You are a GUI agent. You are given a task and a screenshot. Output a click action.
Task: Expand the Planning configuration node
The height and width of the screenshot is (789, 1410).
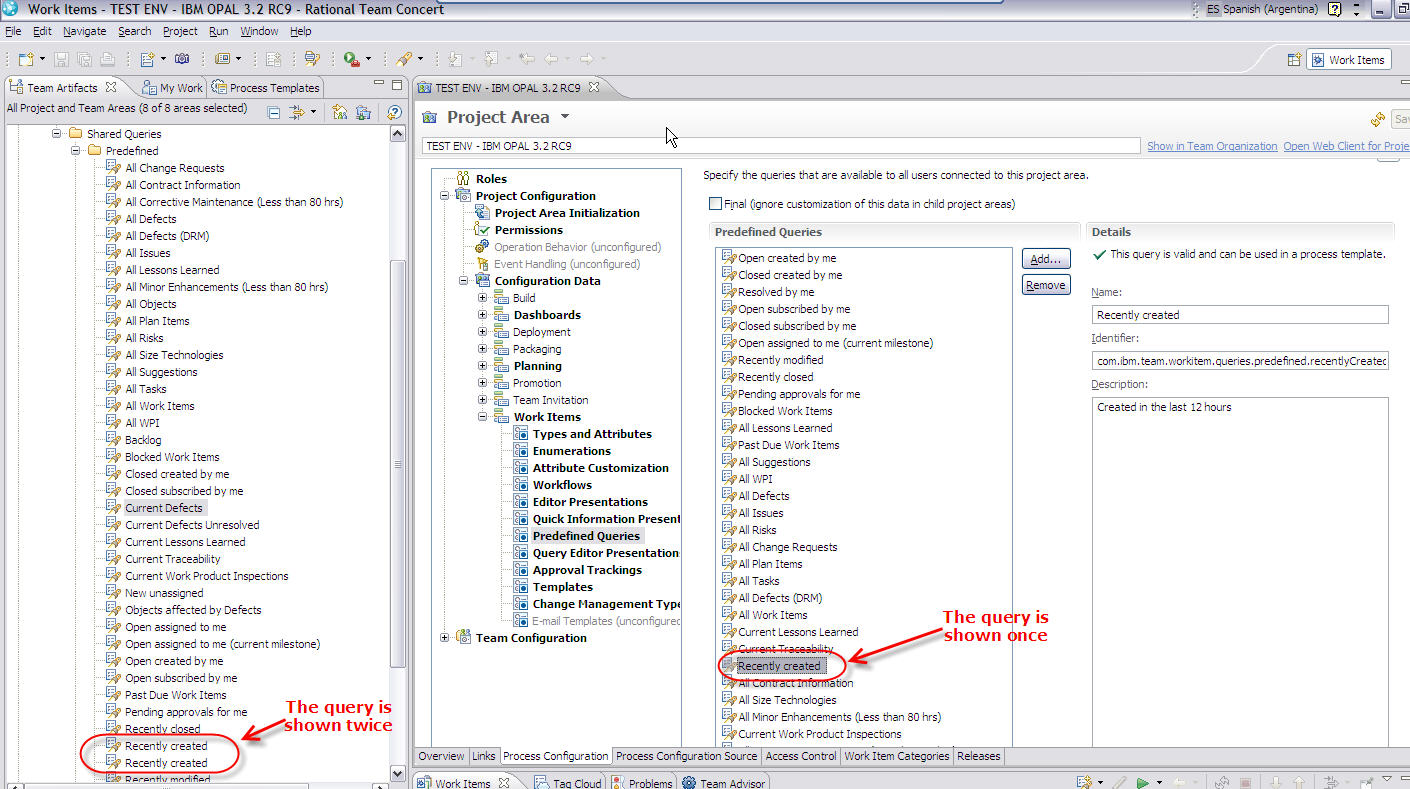(483, 366)
